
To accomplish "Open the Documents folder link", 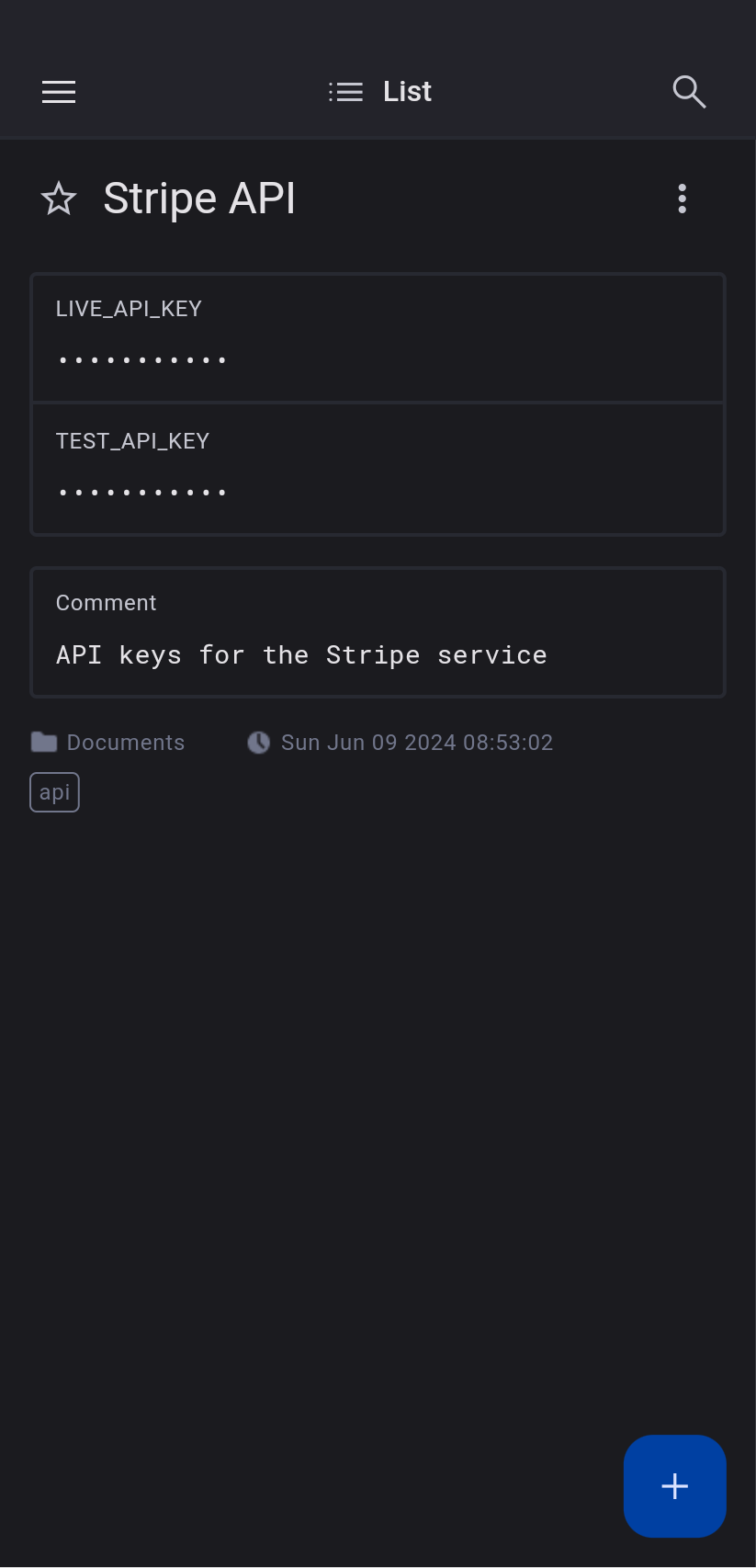I will [x=126, y=743].
